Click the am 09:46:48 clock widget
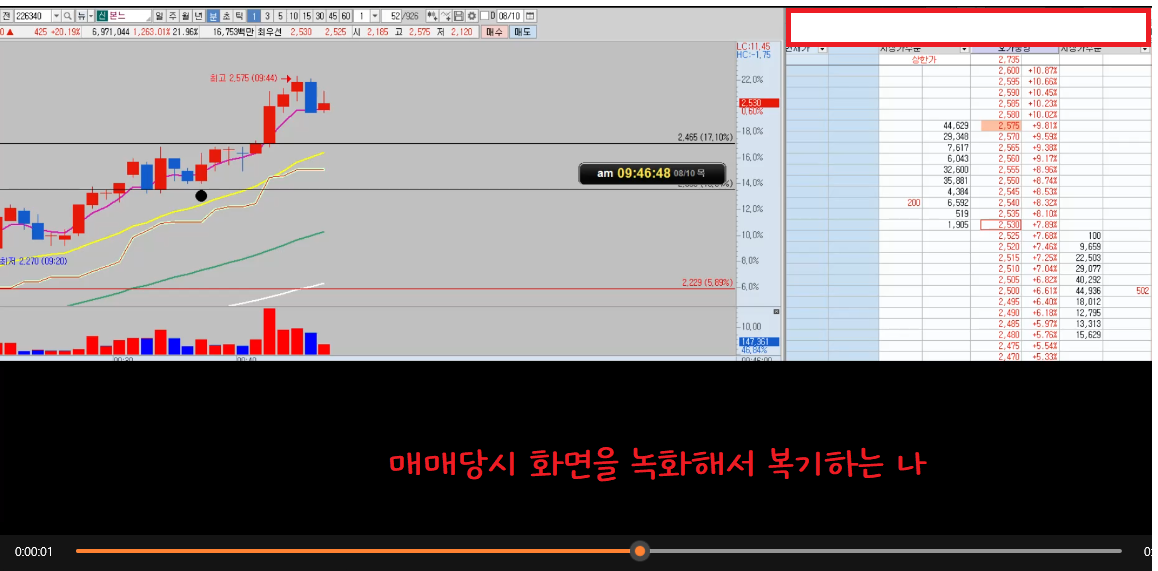This screenshot has height=571, width=1158. (x=652, y=174)
